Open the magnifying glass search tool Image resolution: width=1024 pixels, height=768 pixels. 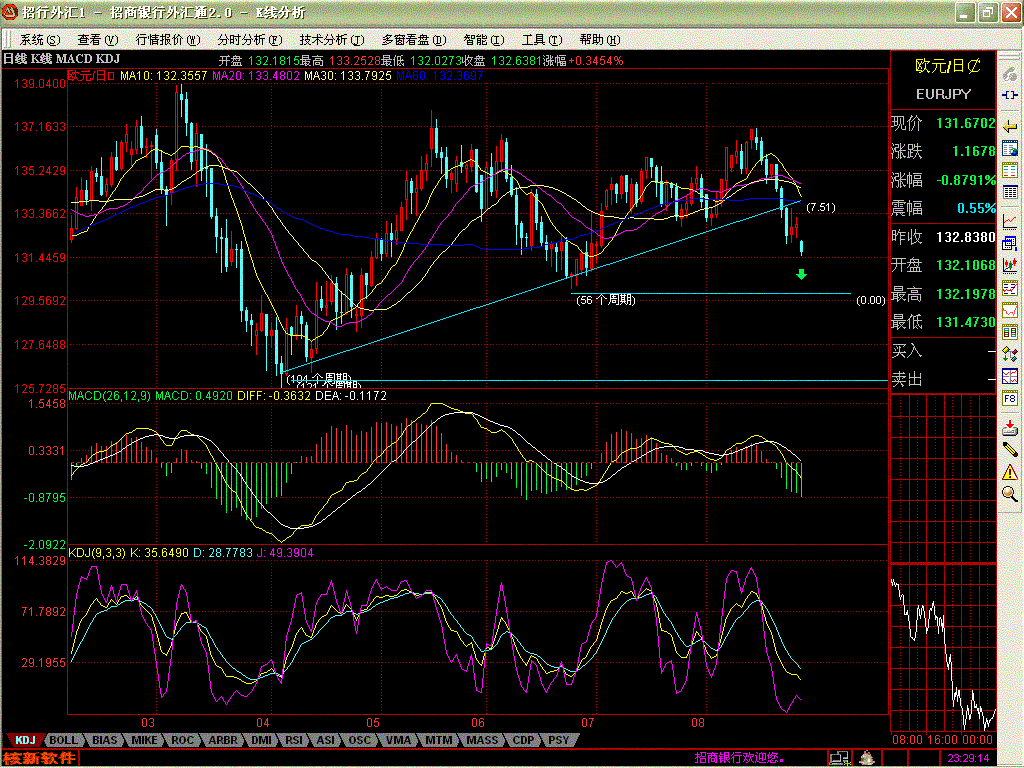click(x=1010, y=494)
